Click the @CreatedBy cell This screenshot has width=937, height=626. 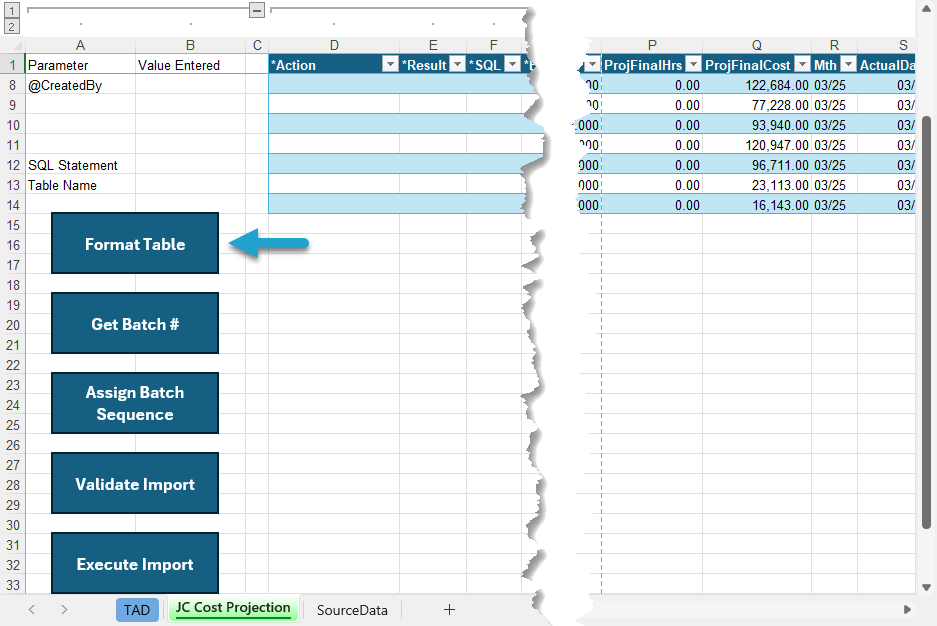click(80, 85)
